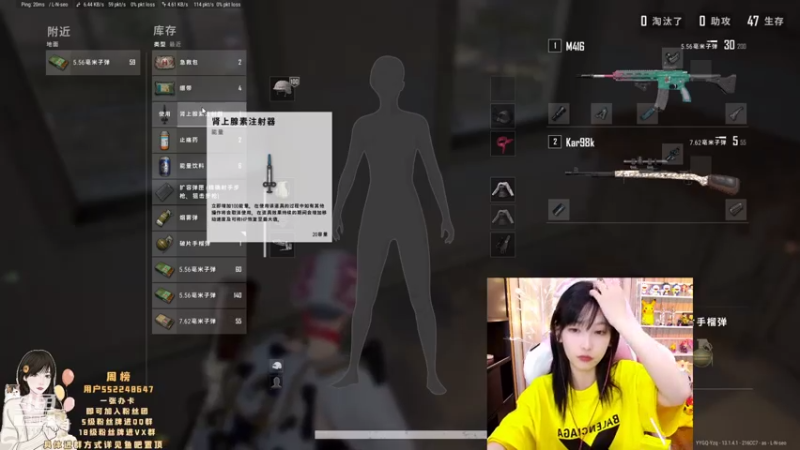
Task: Click the Kar98k bullet loop slot
Action: click(x=736, y=209)
